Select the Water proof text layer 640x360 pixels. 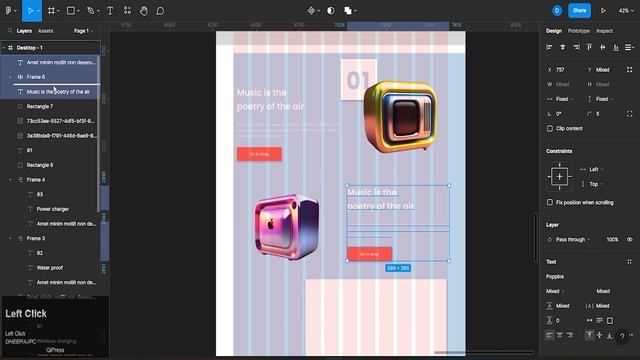pos(49,268)
